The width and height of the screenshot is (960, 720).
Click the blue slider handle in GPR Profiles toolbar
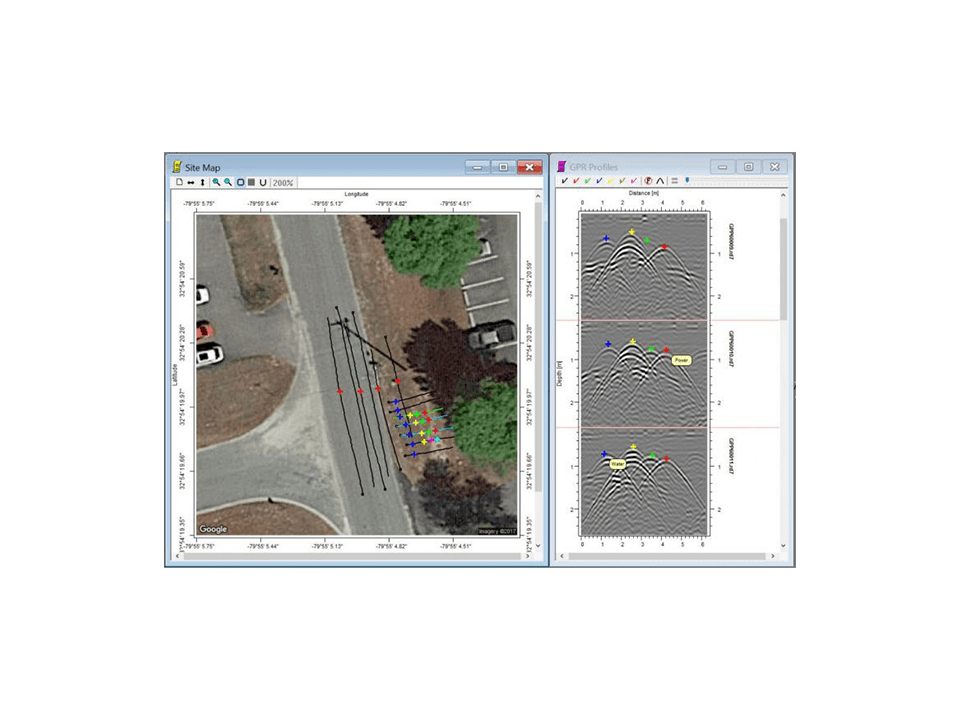click(687, 181)
